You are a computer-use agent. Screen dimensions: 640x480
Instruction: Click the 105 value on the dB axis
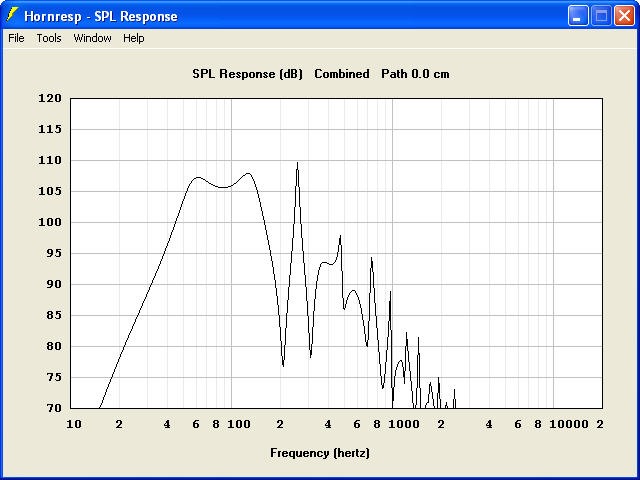[x=50, y=191]
